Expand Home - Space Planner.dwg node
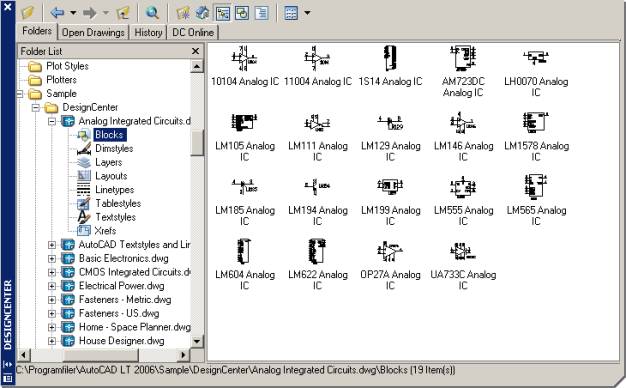Screen dimensions: 626x388 [x=52, y=327]
